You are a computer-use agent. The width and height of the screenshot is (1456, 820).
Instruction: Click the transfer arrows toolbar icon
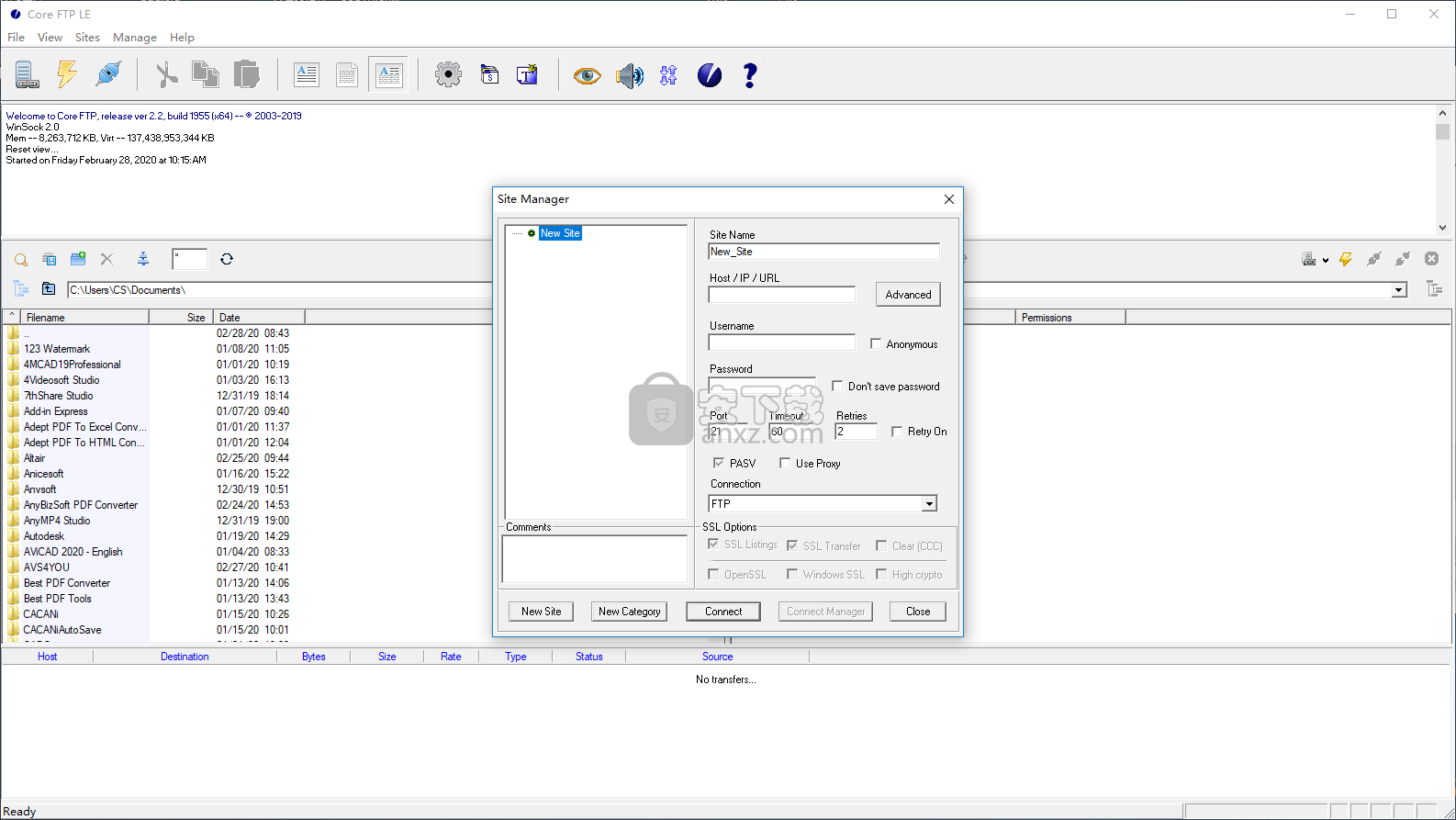coord(668,75)
